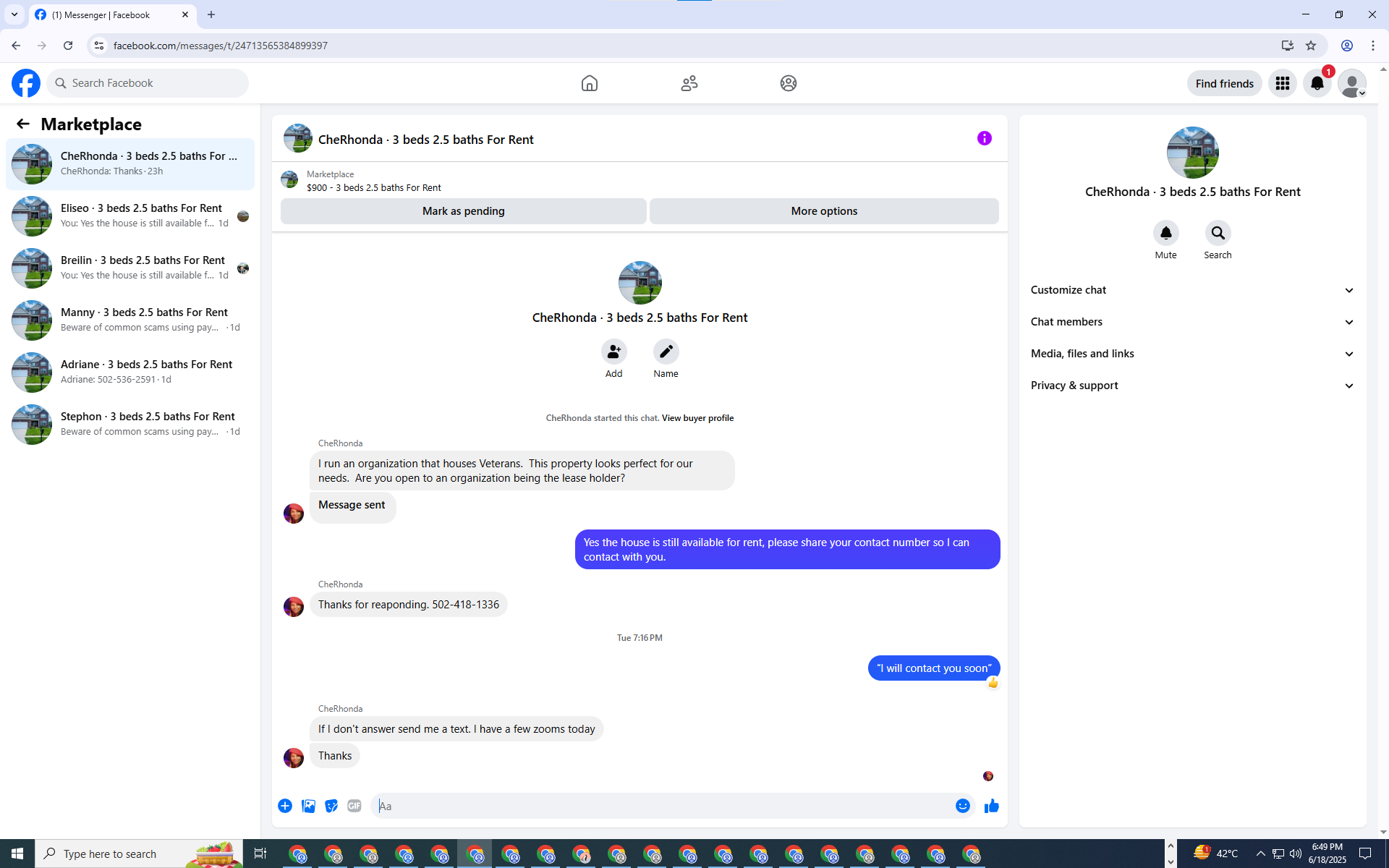The image size is (1389, 868).
Task: Edit the chat name with pencil icon
Action: (666, 352)
